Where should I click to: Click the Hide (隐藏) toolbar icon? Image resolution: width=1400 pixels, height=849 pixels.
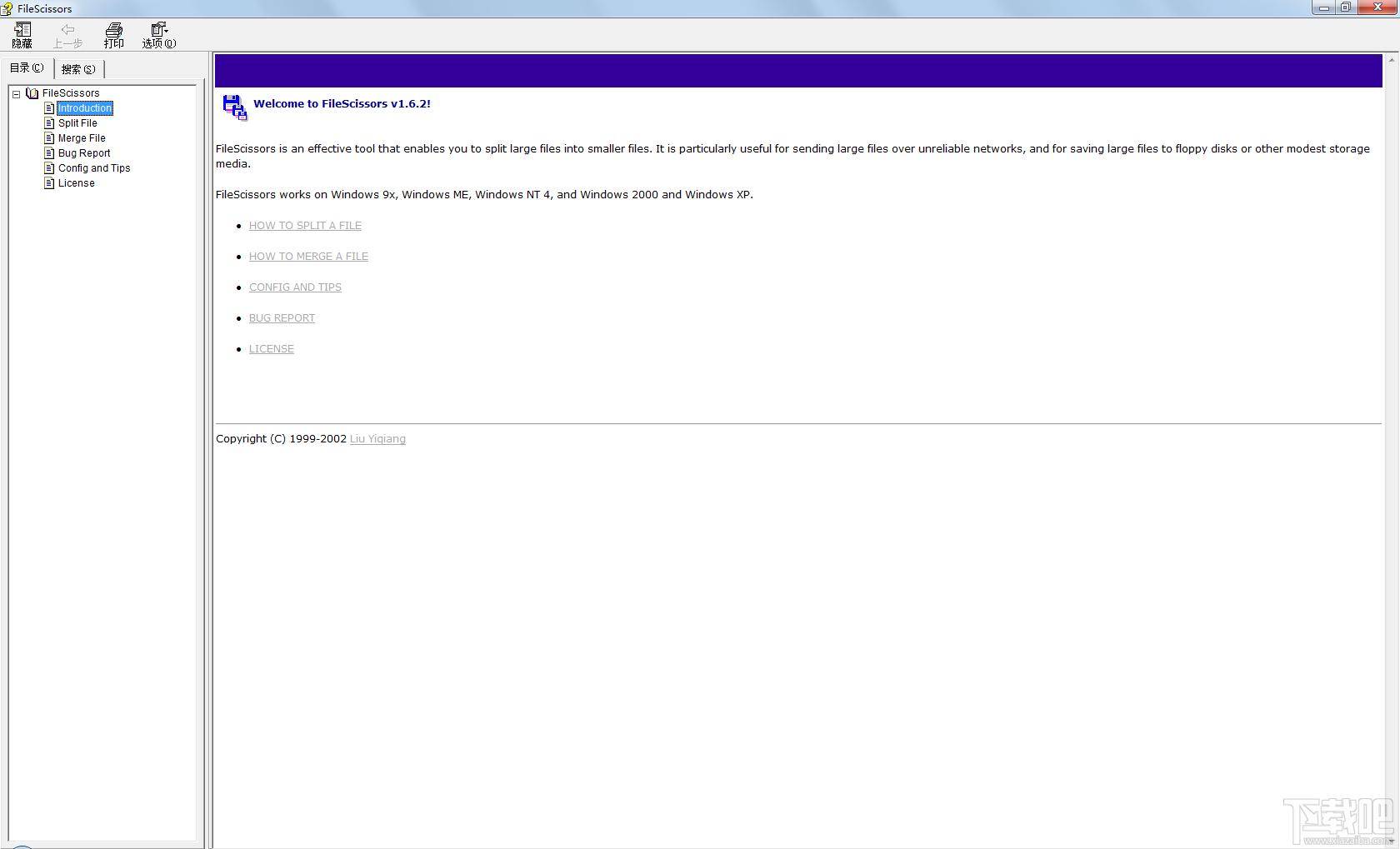point(22,35)
